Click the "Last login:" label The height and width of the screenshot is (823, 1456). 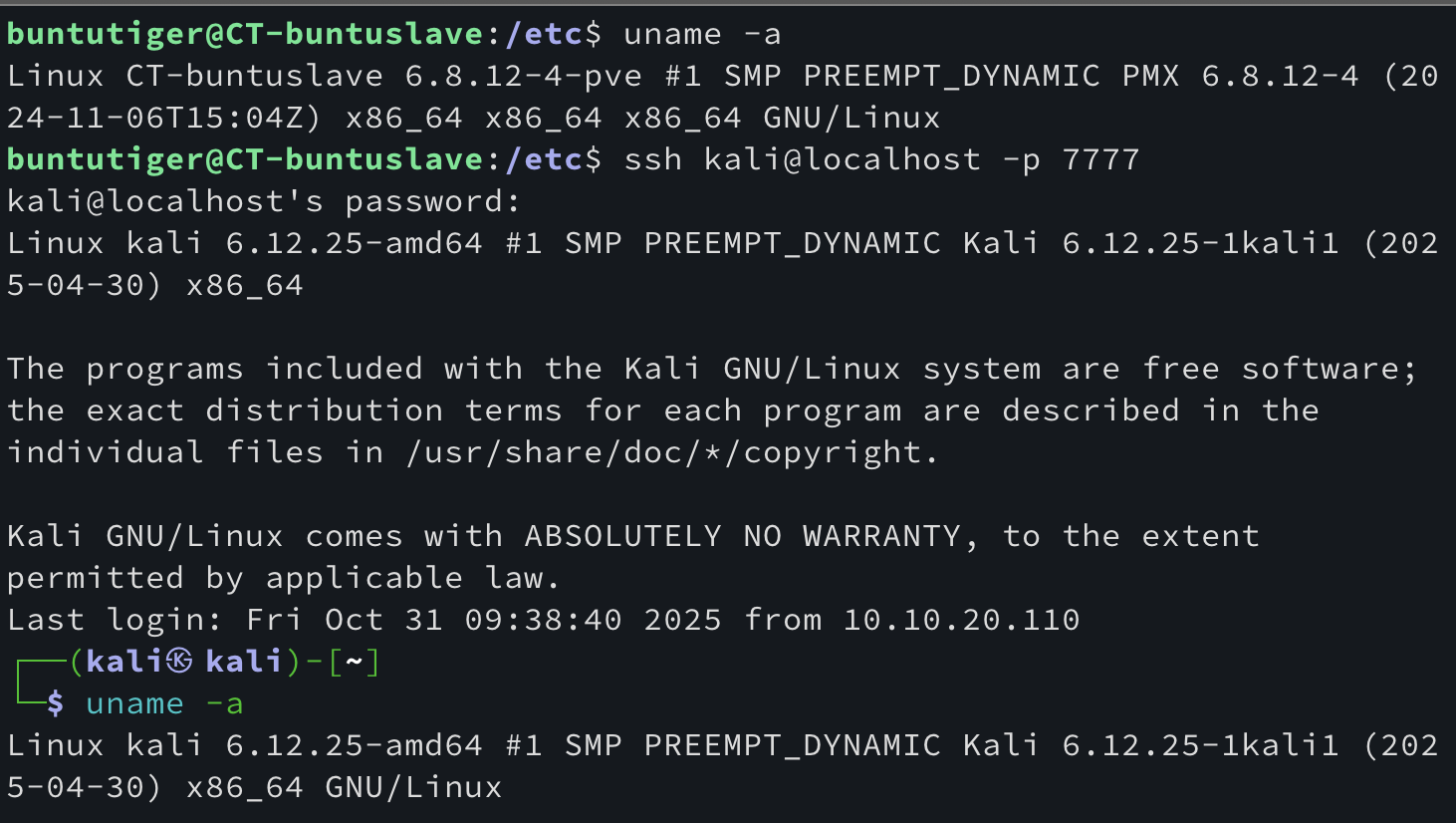point(115,619)
